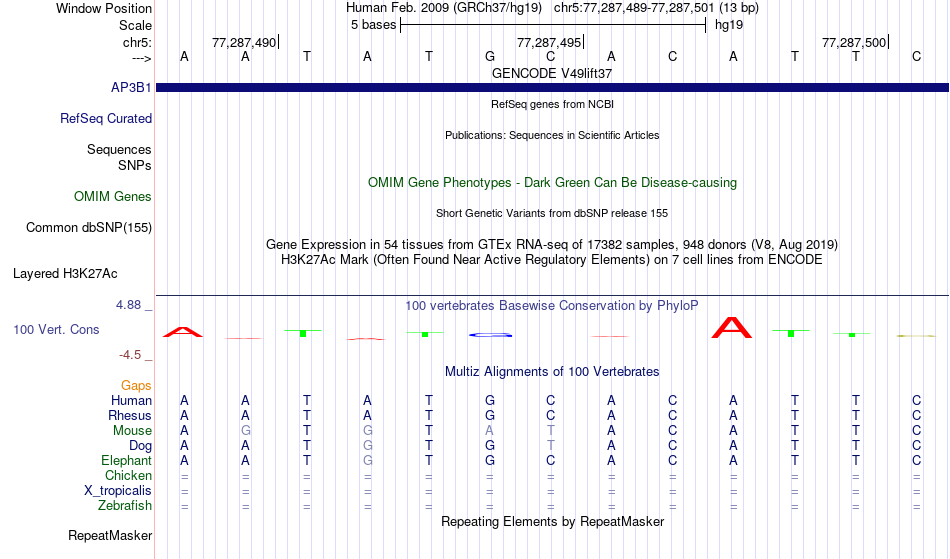Open Common dbSNP(155) track label
Screen dimensions: 950x559
[88, 227]
